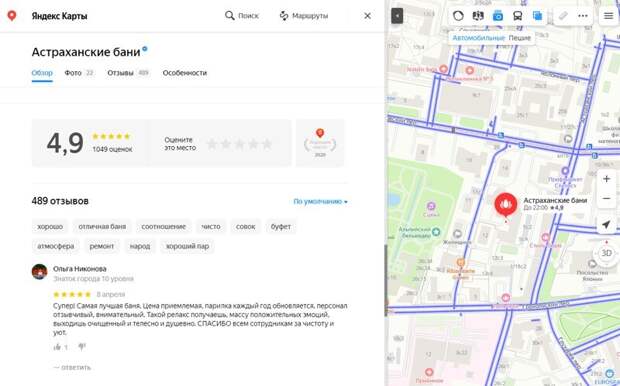Screen dimensions: 620x386
Task: Switch panoramas to Автомобильные mode
Action: (478, 38)
